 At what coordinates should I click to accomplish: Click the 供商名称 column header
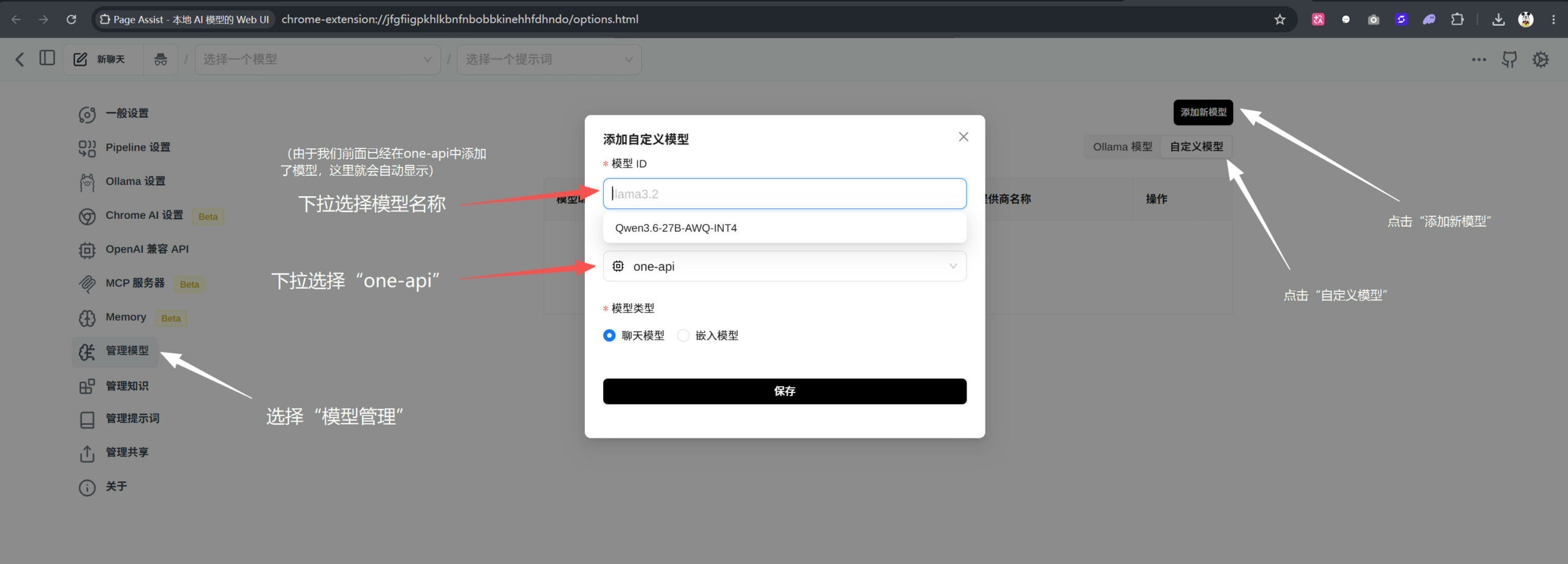coord(1008,199)
